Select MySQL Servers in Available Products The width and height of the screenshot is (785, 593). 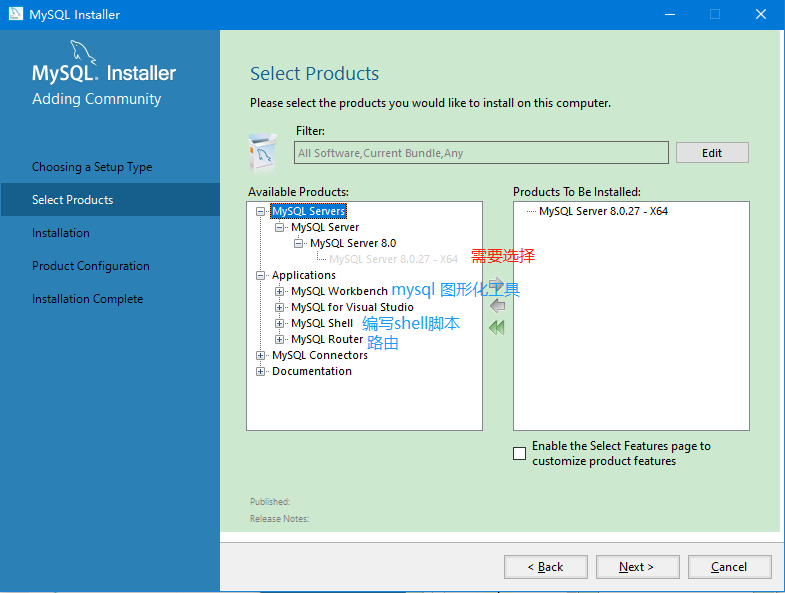tap(308, 211)
